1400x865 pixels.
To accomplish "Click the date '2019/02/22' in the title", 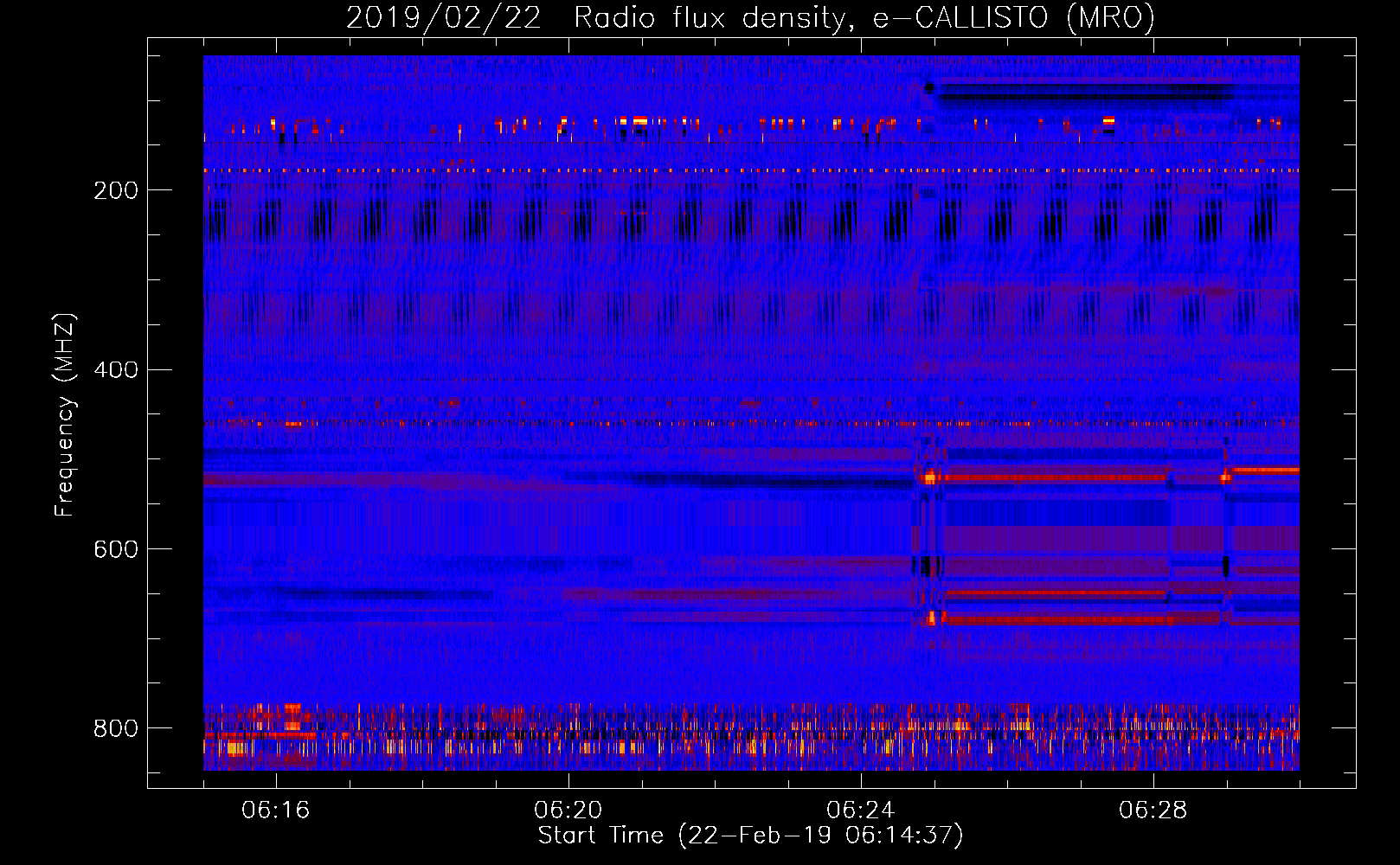I will [x=444, y=18].
